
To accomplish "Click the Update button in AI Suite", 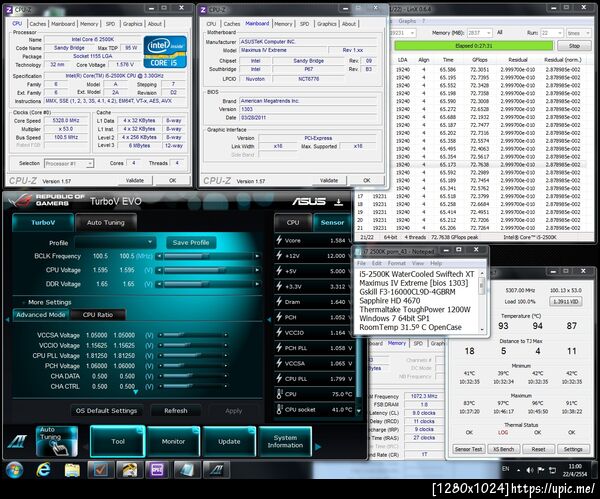I will coord(229,441).
